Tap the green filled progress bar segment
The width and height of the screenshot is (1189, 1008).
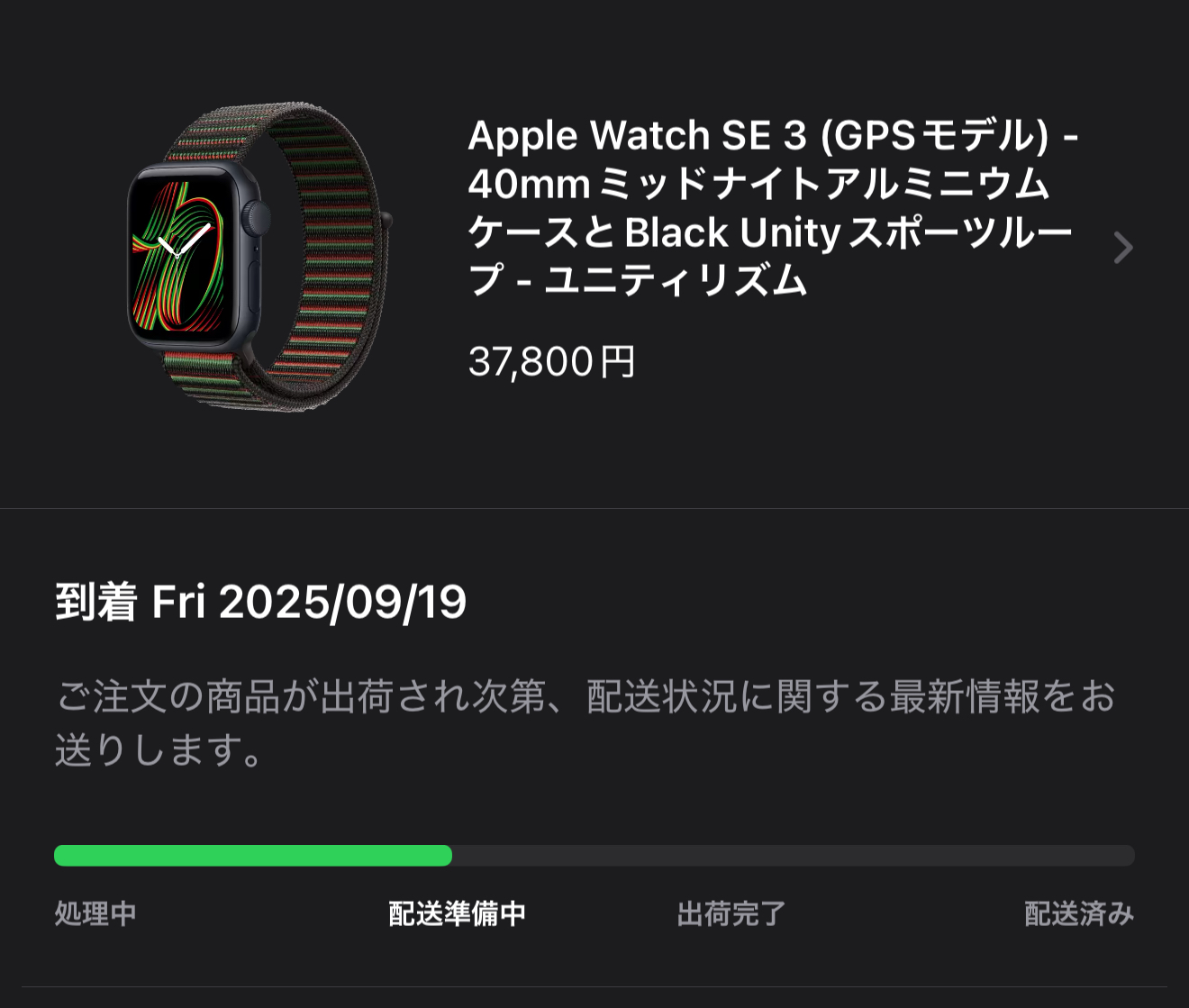[253, 856]
